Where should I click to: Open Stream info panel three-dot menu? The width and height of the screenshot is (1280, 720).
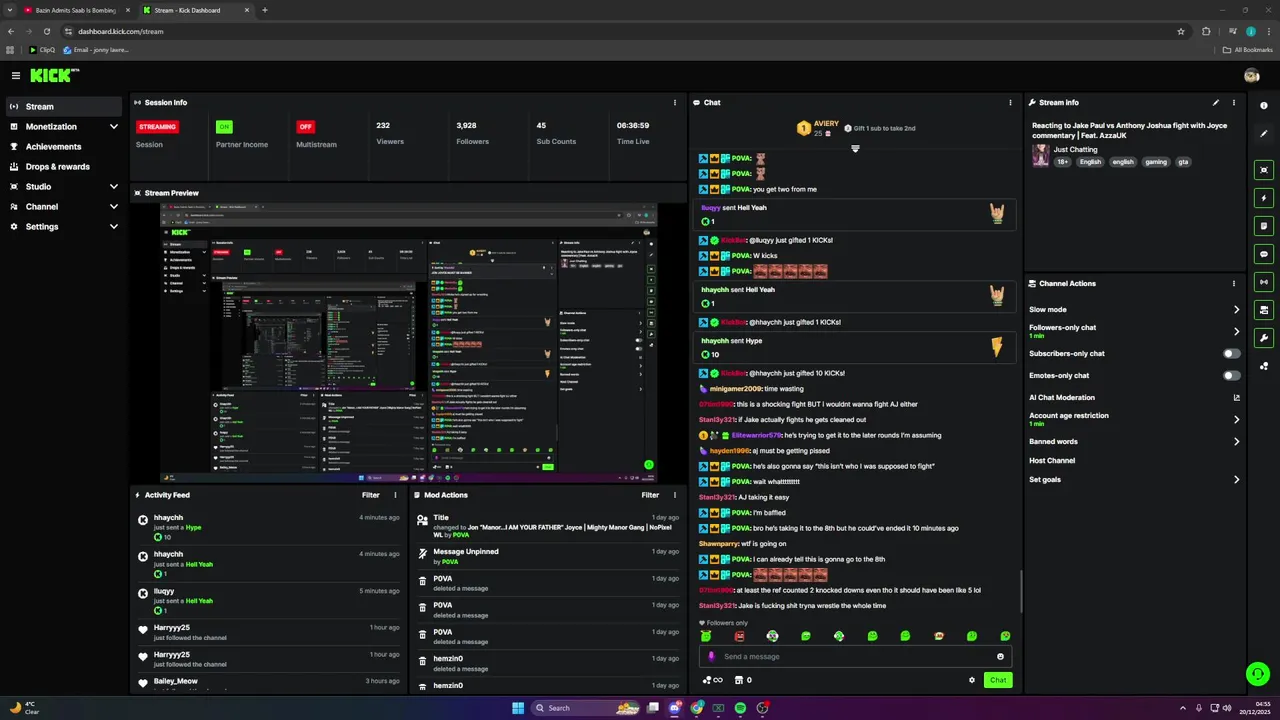tap(1233, 102)
